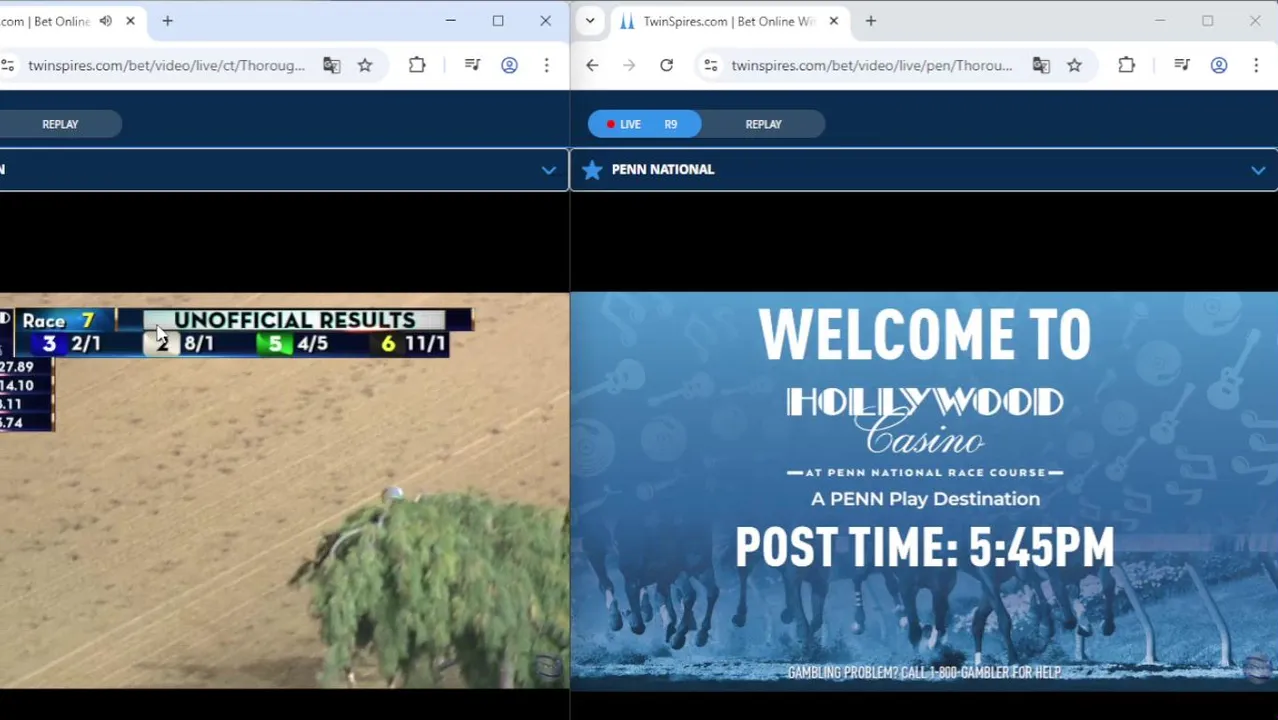This screenshot has width=1278, height=720.
Task: Click the Hollywood Casino welcome video
Action: (x=924, y=490)
